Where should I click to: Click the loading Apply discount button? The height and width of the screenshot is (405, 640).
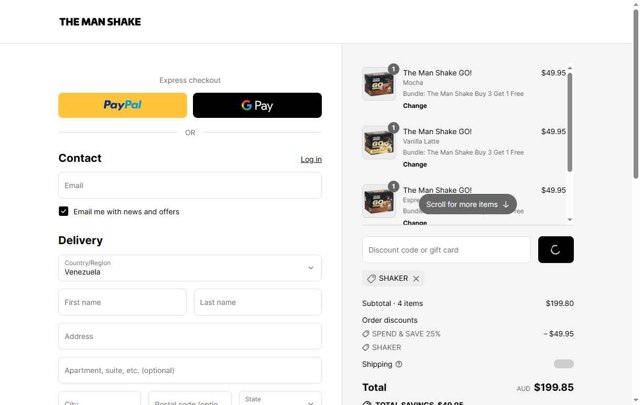click(x=556, y=249)
